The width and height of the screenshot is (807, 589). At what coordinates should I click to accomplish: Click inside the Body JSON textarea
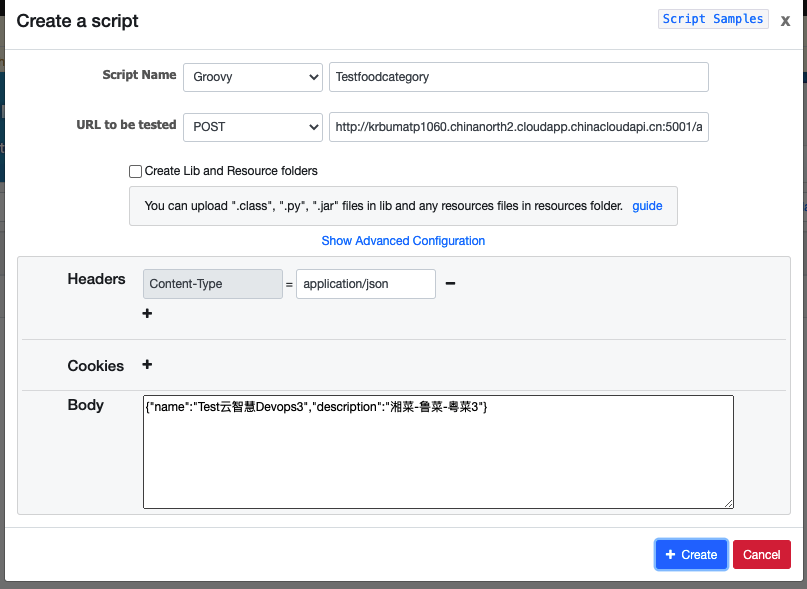click(x=438, y=452)
